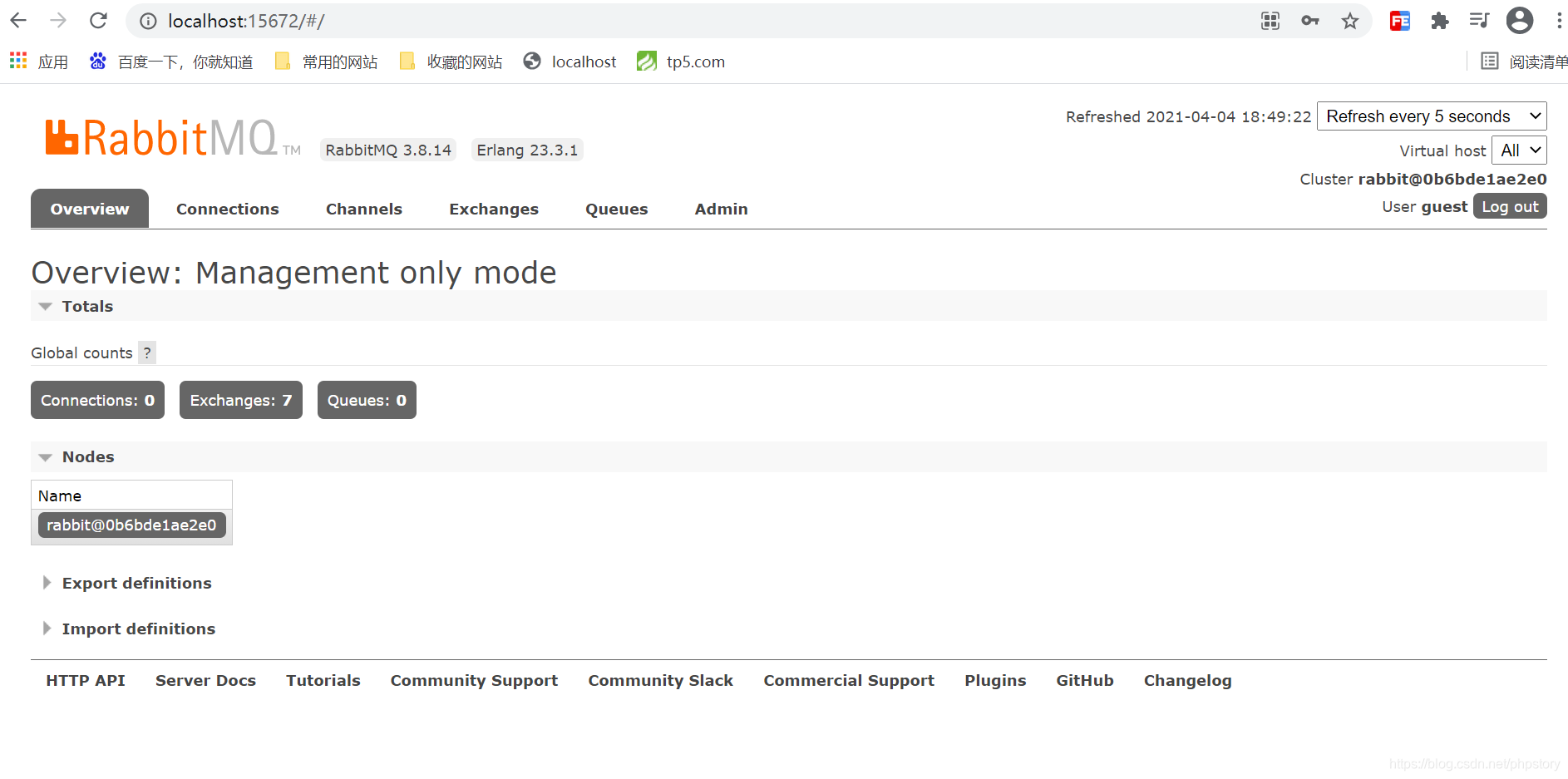Click the Log out button
This screenshot has height=779, width=1568.
[x=1510, y=206]
